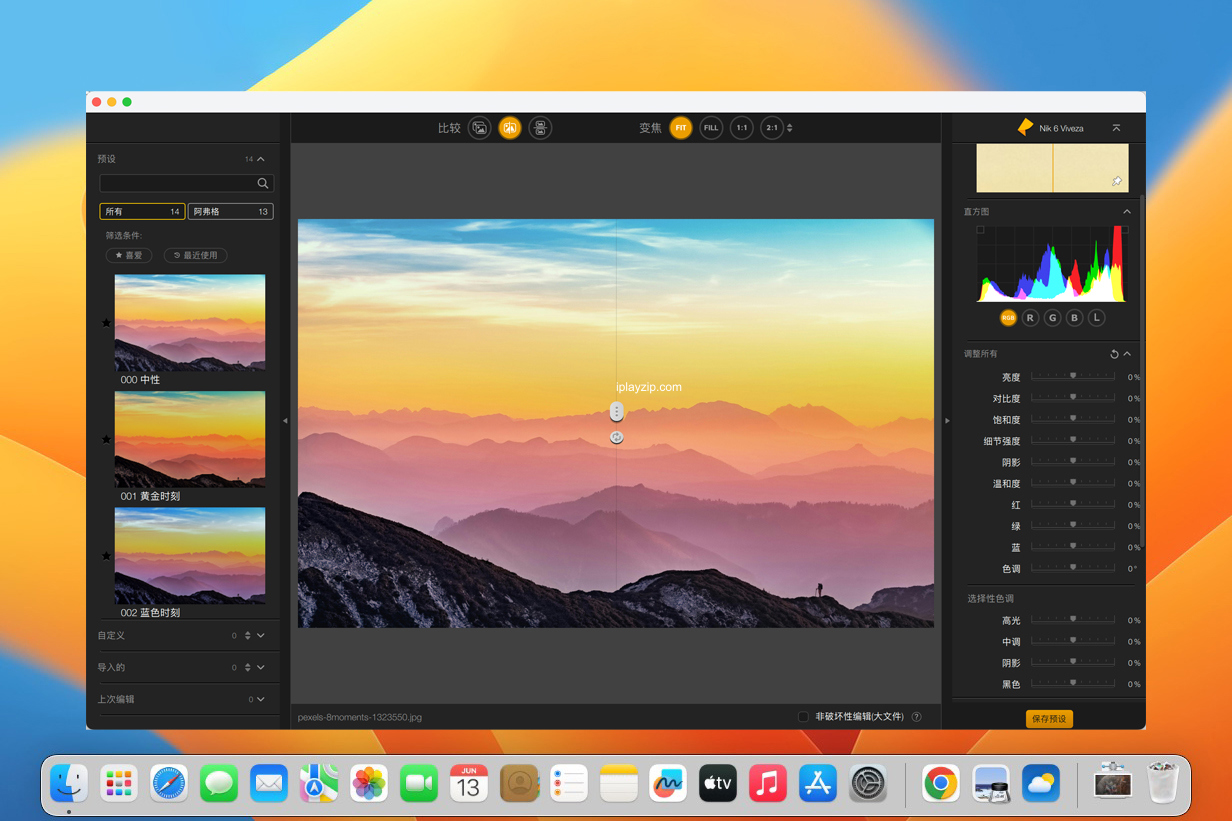Click the 保存预设 button
Screen dimensions: 1232x821
tap(1049, 719)
